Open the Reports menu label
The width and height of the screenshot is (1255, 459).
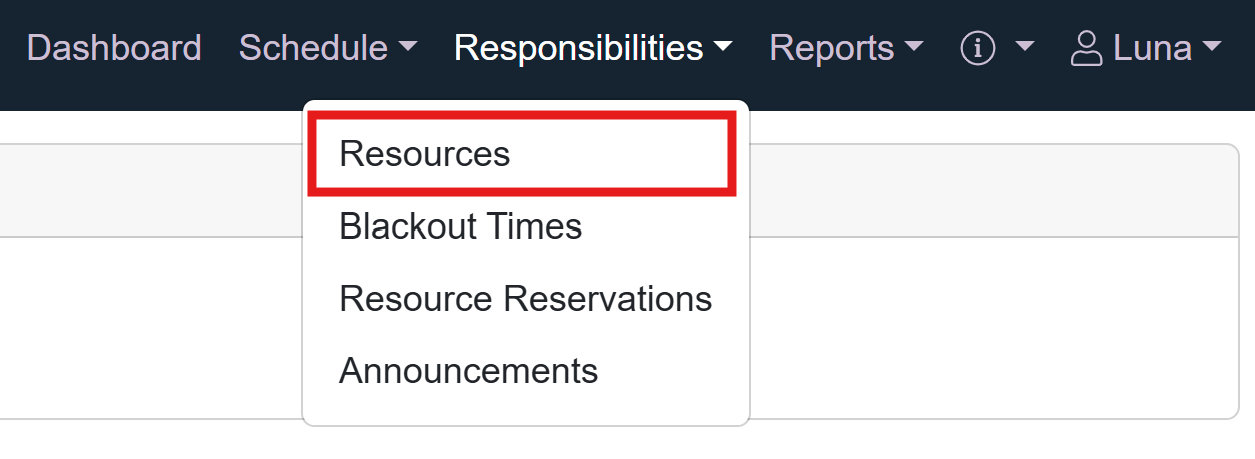point(831,48)
